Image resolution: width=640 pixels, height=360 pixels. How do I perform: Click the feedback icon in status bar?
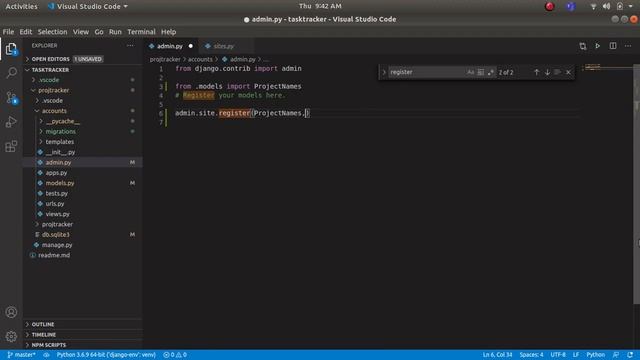616,355
